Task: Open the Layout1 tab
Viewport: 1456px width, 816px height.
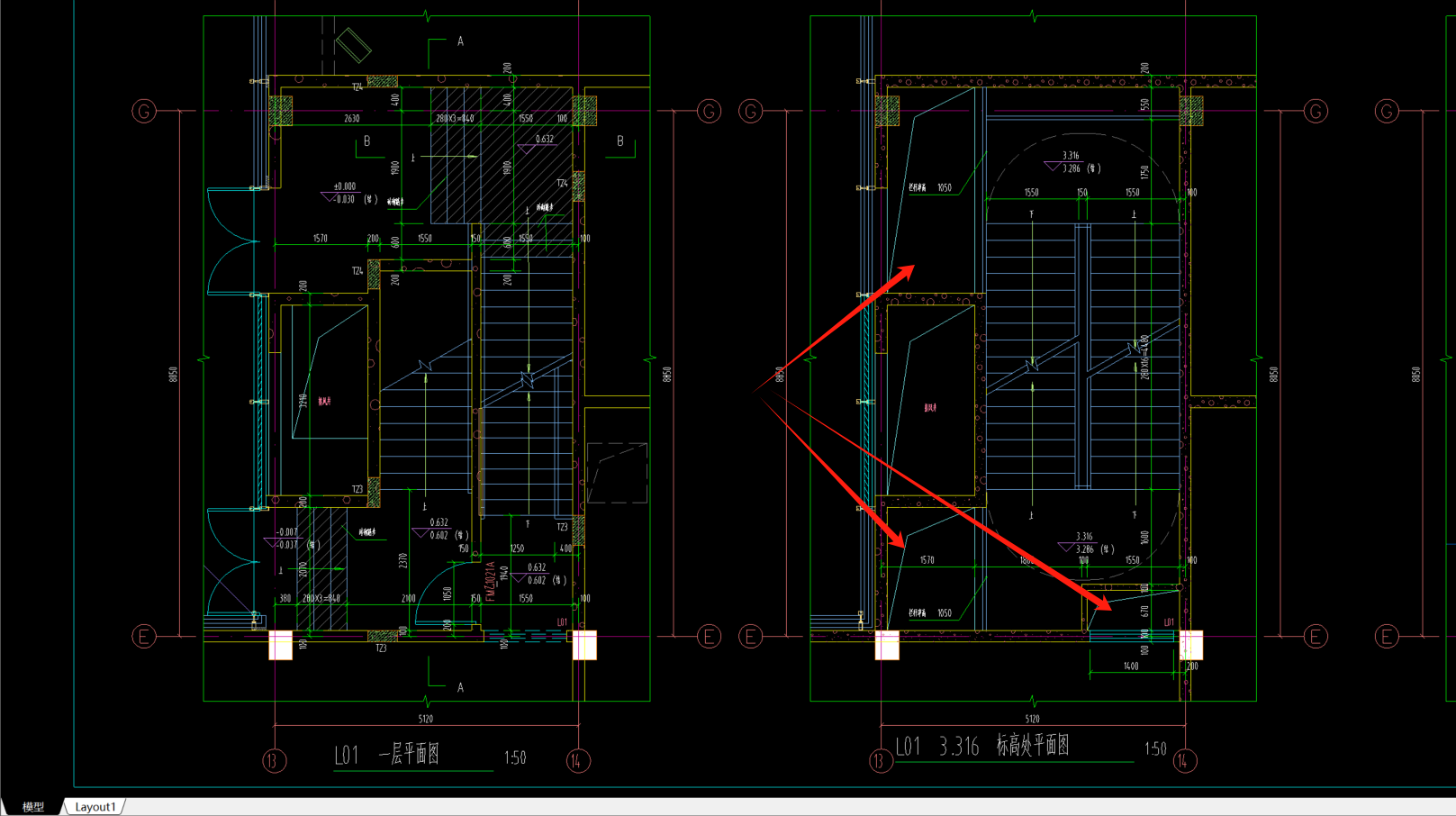Action: click(95, 807)
